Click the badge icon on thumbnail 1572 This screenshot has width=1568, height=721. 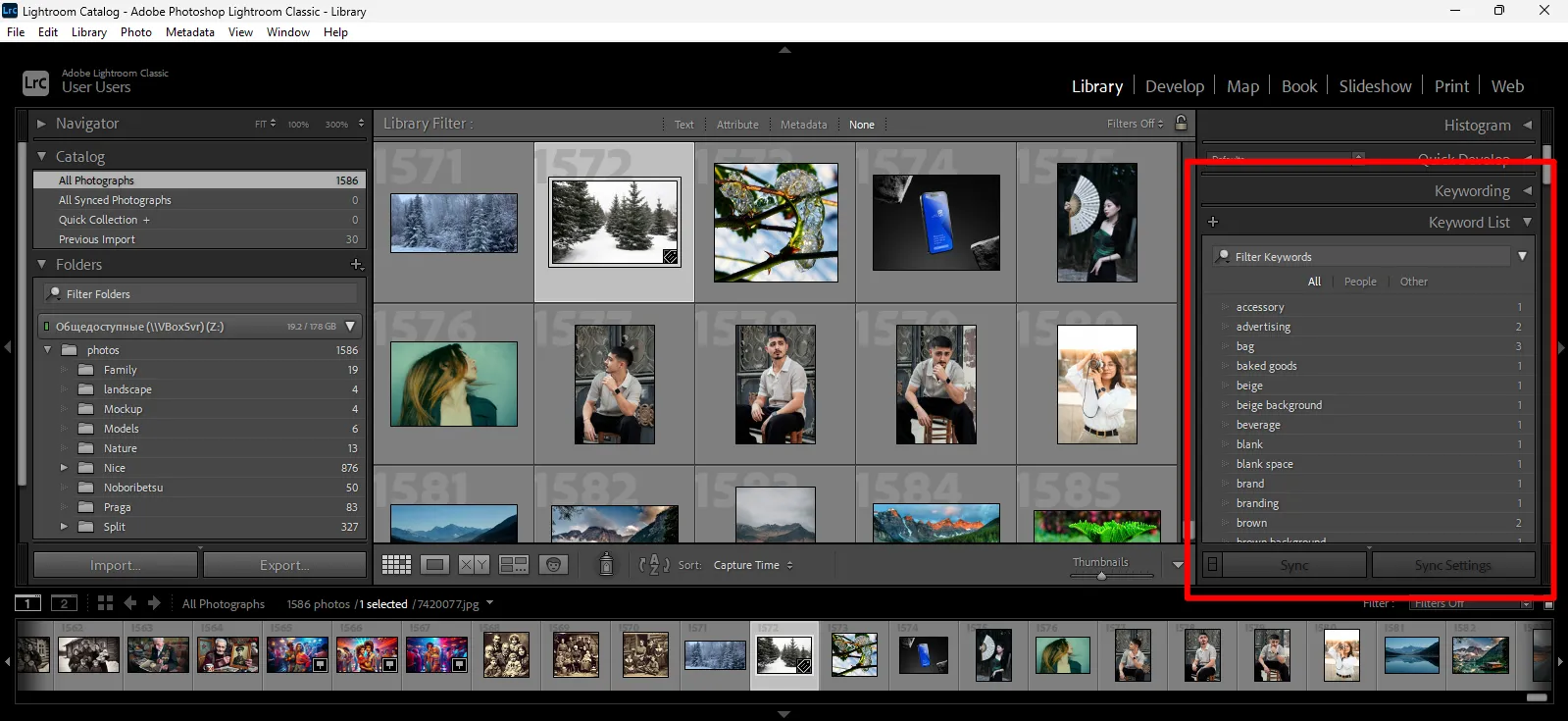(670, 256)
